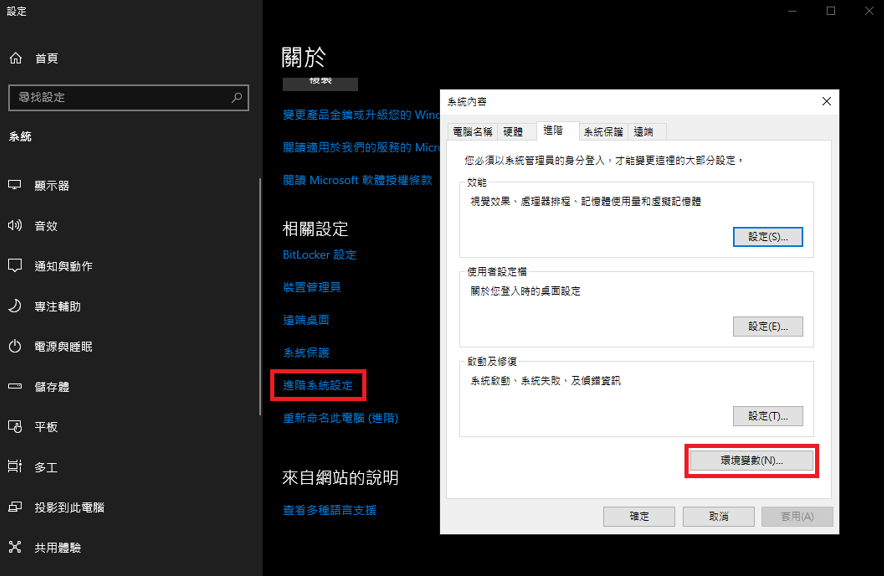884x576 pixels.
Task: Focus the 尋找設定 search field
Action: pyautogui.click(x=129, y=98)
